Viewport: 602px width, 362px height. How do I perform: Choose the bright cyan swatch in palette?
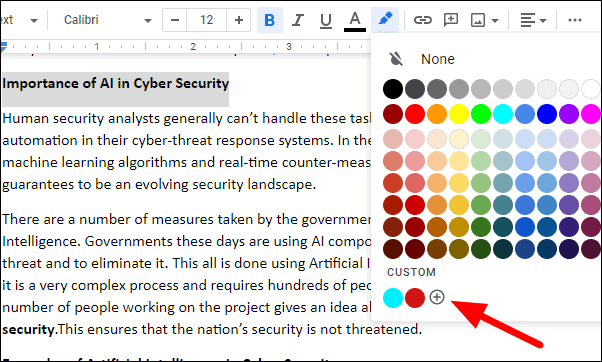click(503, 114)
